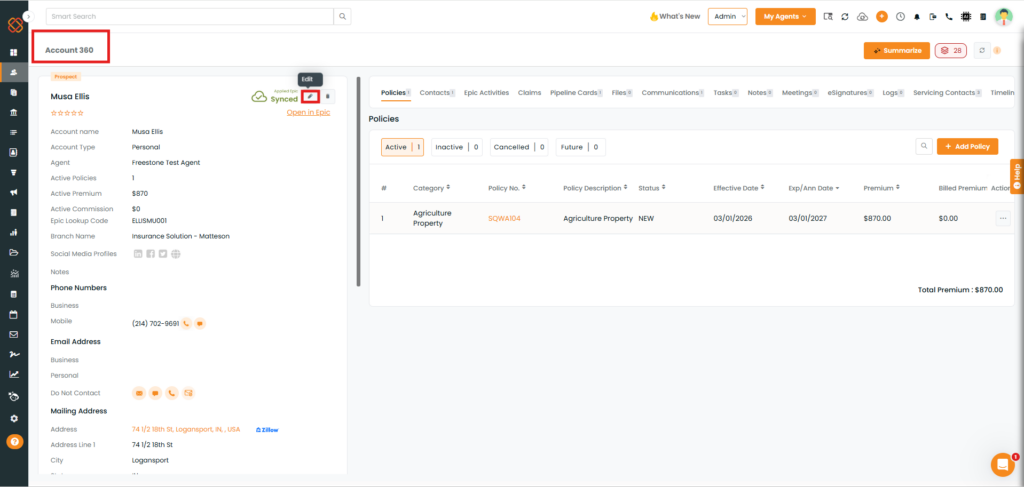Image resolution: width=1024 pixels, height=487 pixels.
Task: Open the Open in Epic link
Action: (x=308, y=112)
